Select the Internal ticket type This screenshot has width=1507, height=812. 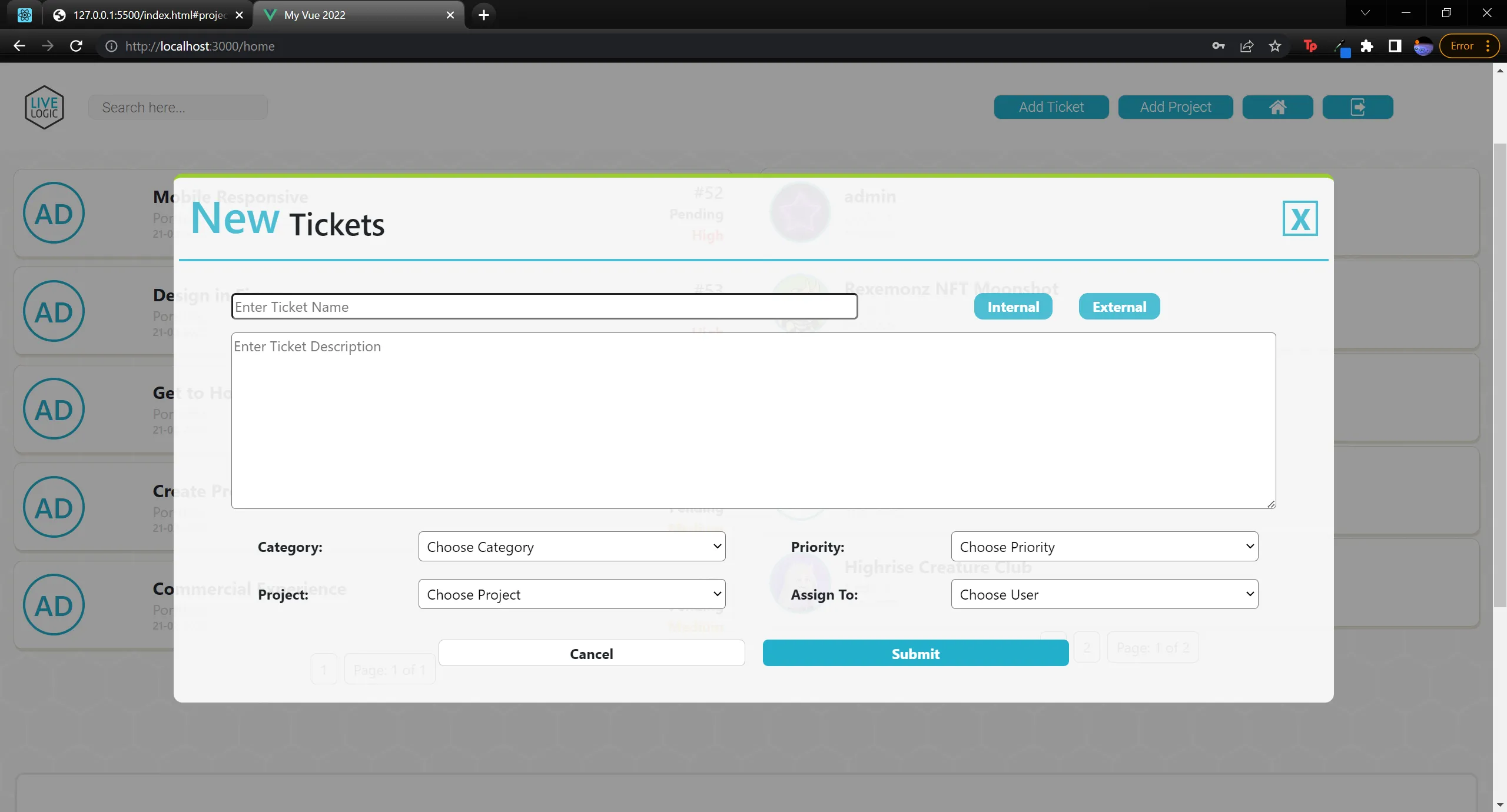tap(1012, 306)
